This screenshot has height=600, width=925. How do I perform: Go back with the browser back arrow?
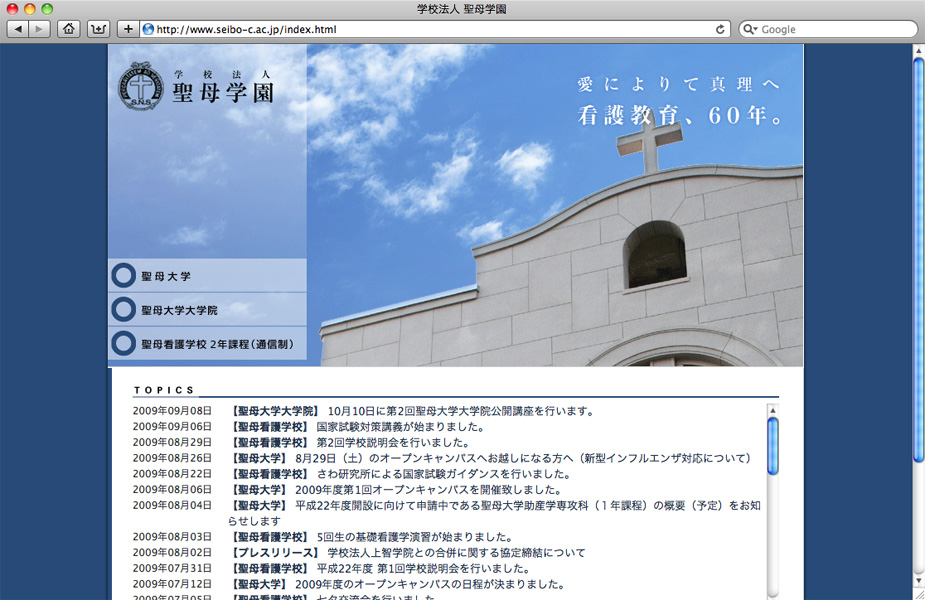[18, 29]
